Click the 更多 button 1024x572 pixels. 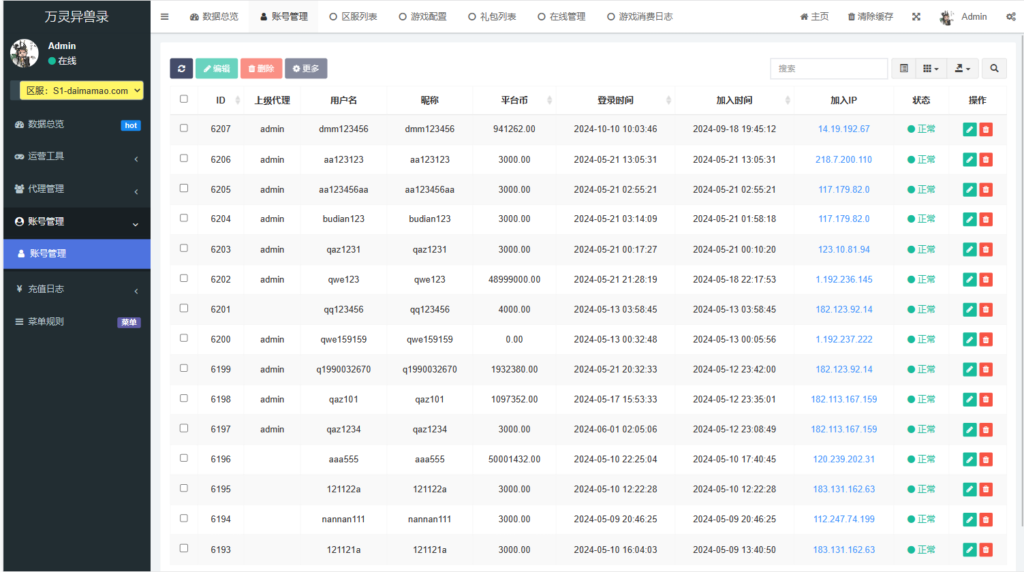(306, 69)
